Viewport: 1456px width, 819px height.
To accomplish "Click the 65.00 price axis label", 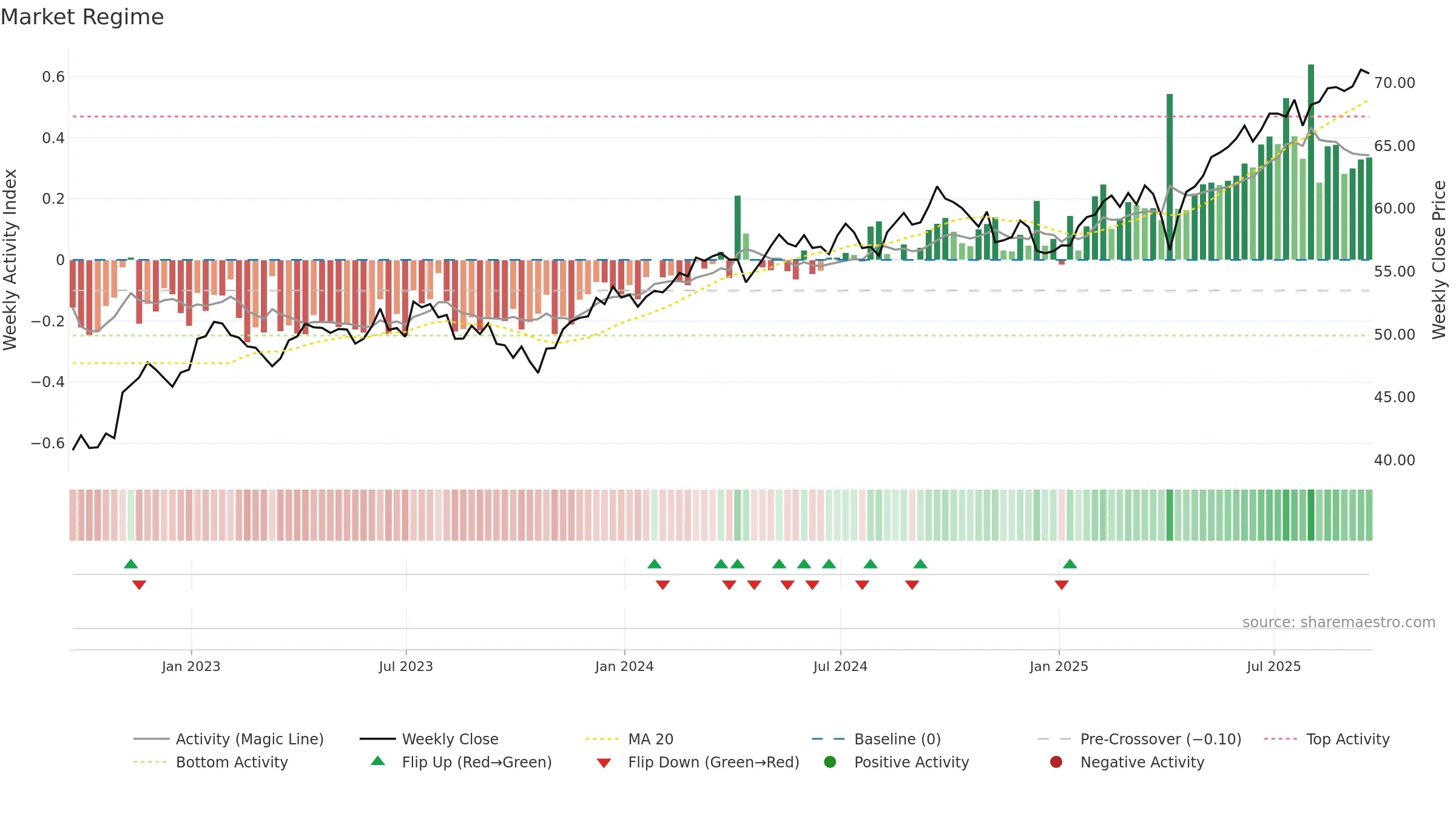I will tap(1395, 146).
